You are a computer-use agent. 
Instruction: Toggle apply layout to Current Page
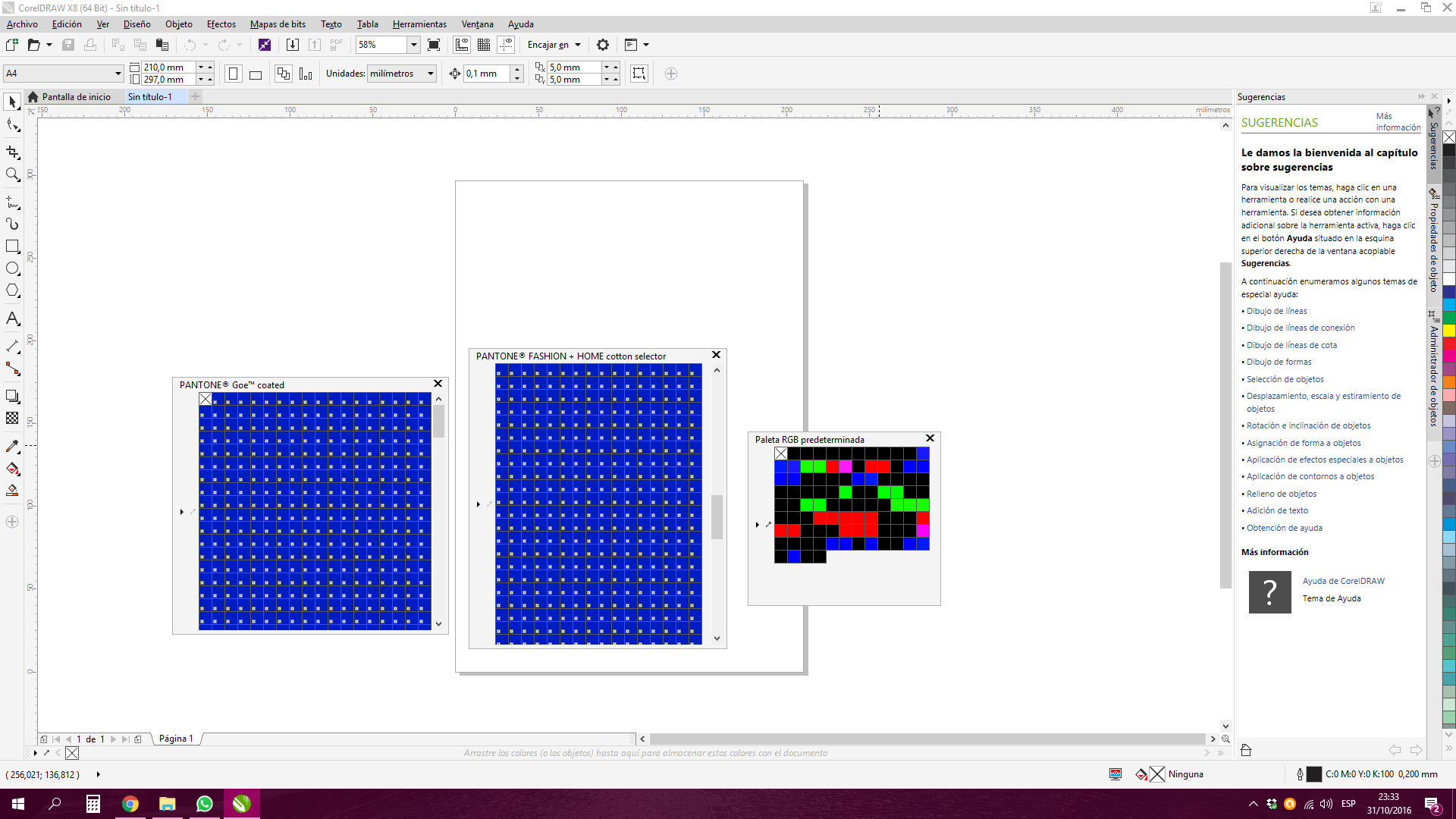tap(306, 74)
